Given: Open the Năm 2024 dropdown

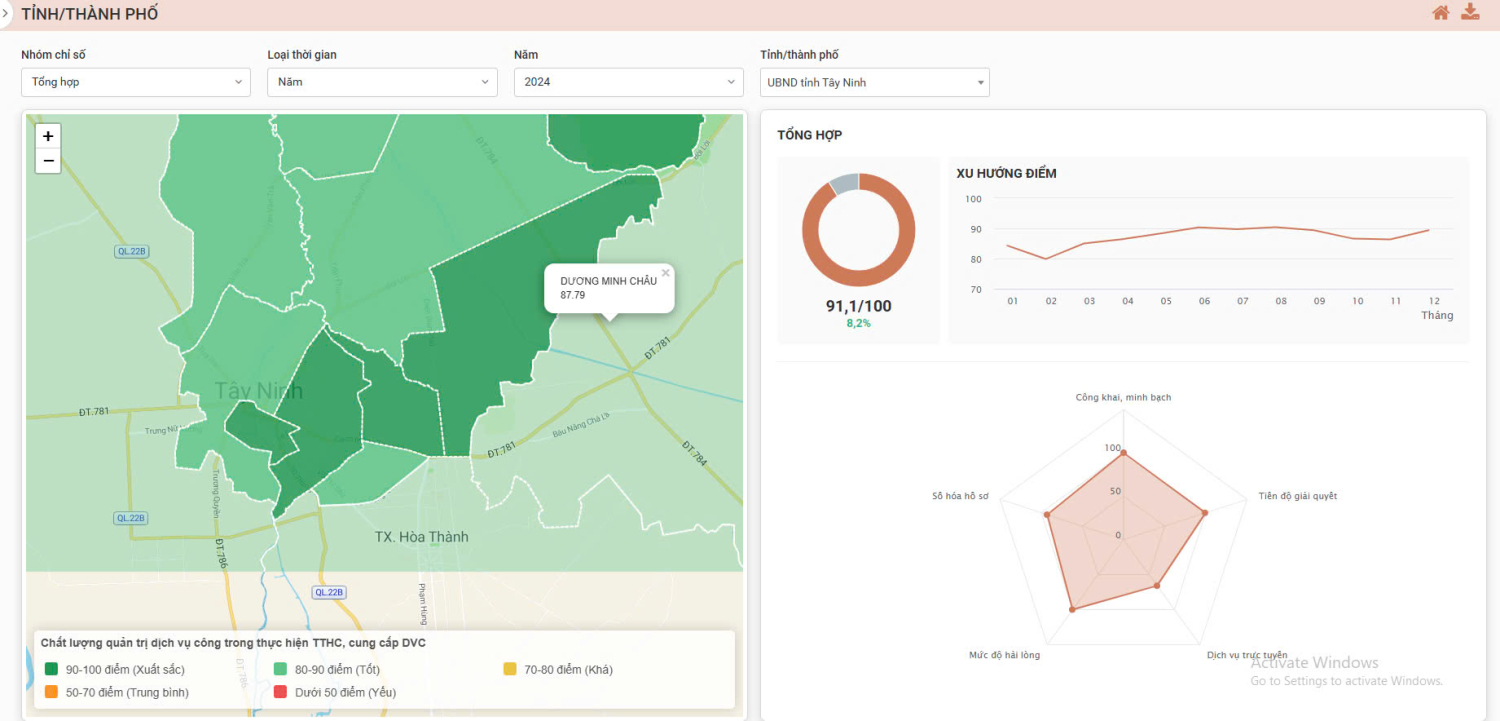Looking at the screenshot, I should [x=629, y=82].
